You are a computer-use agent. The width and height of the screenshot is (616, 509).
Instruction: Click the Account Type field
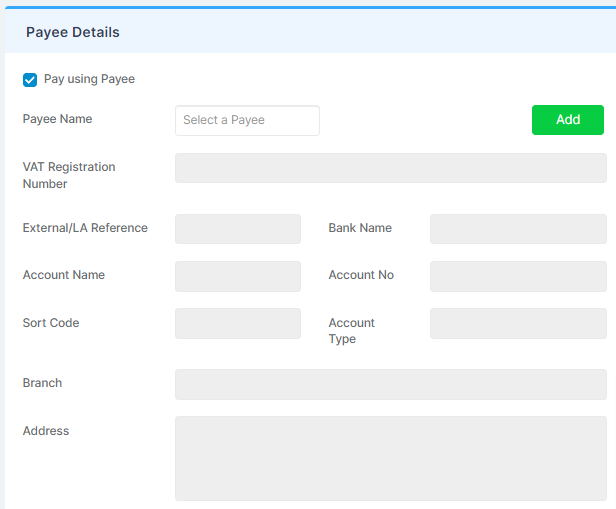[x=518, y=323]
